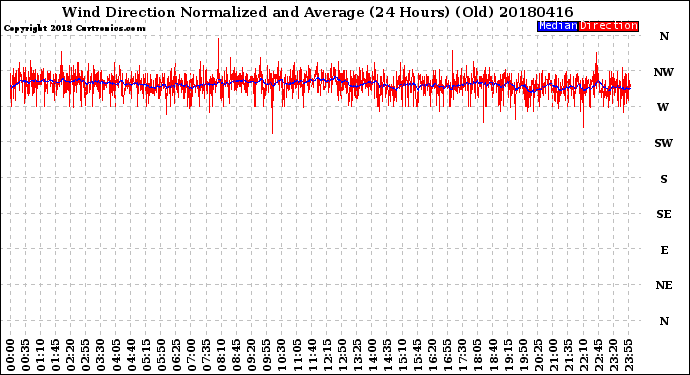
Task: Click the E axis label
Action: pyautogui.click(x=664, y=250)
